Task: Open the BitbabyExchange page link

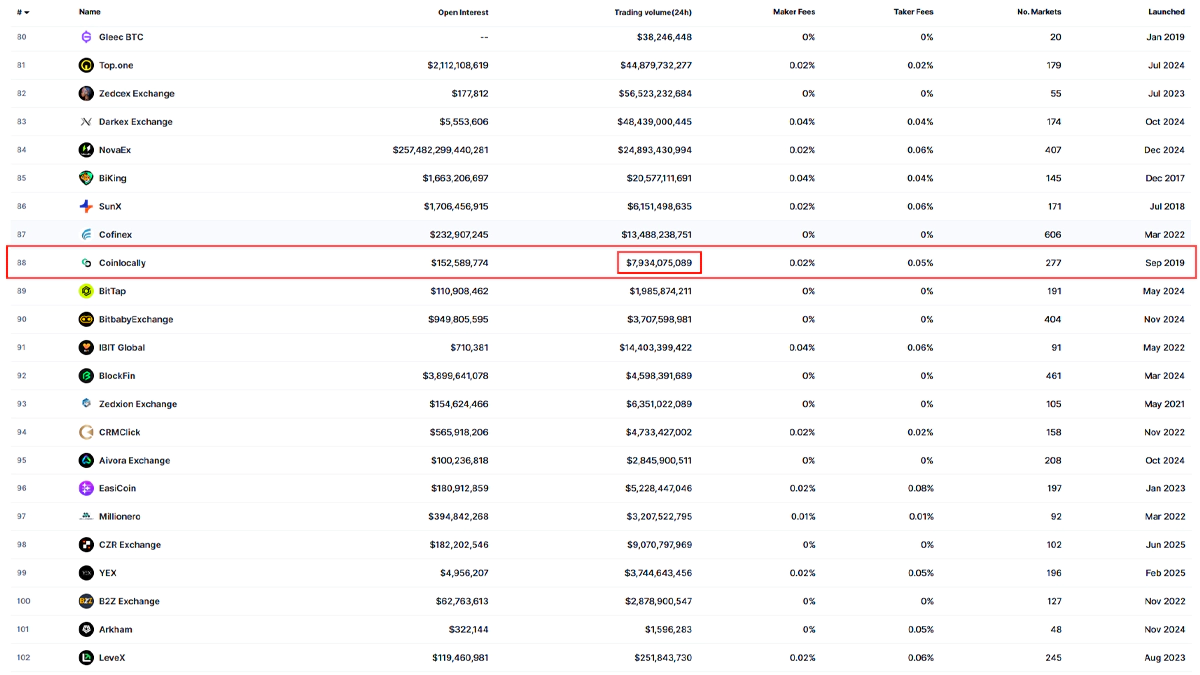Action: (136, 319)
